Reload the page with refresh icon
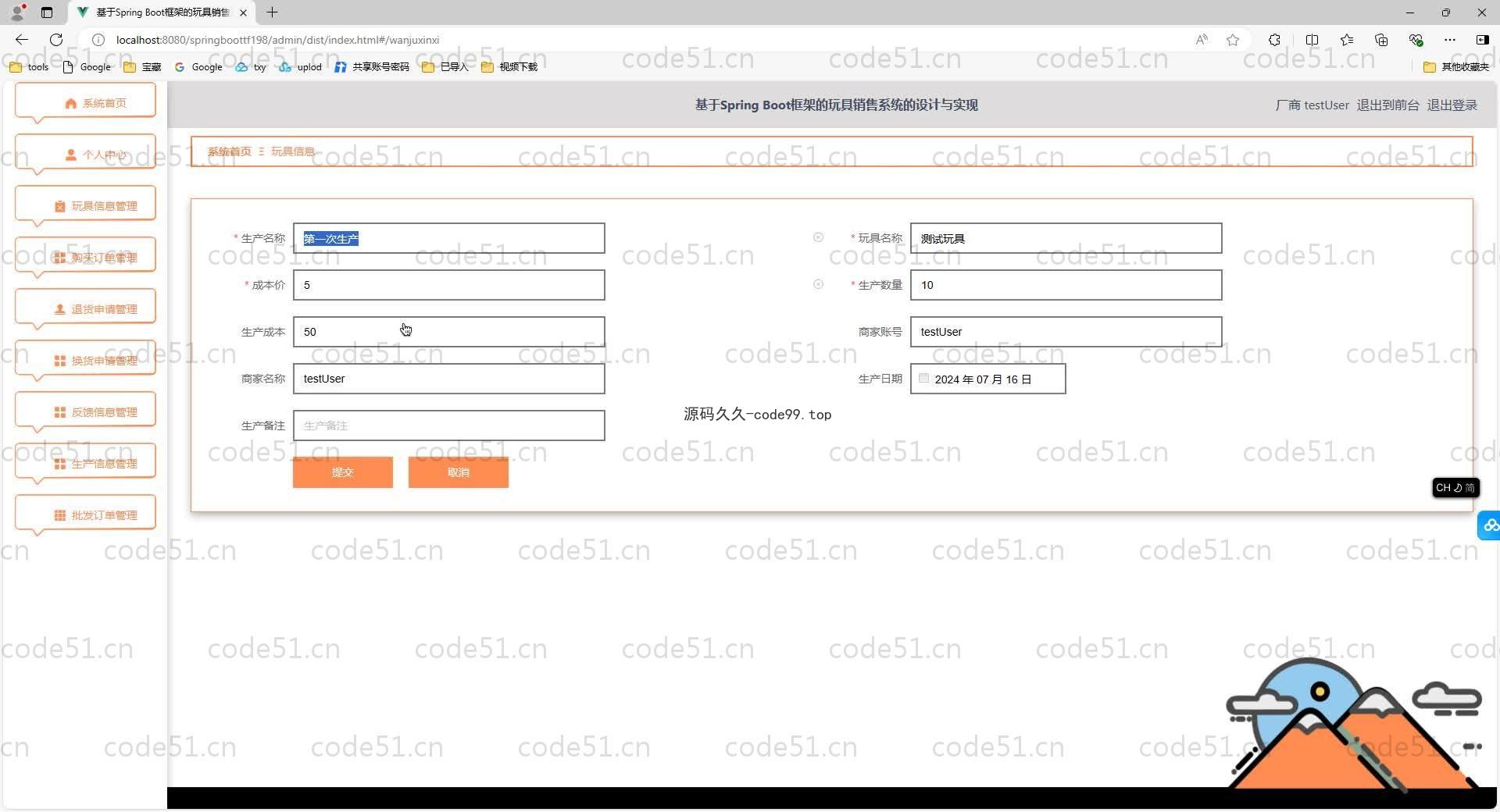1500x812 pixels. tap(56, 40)
